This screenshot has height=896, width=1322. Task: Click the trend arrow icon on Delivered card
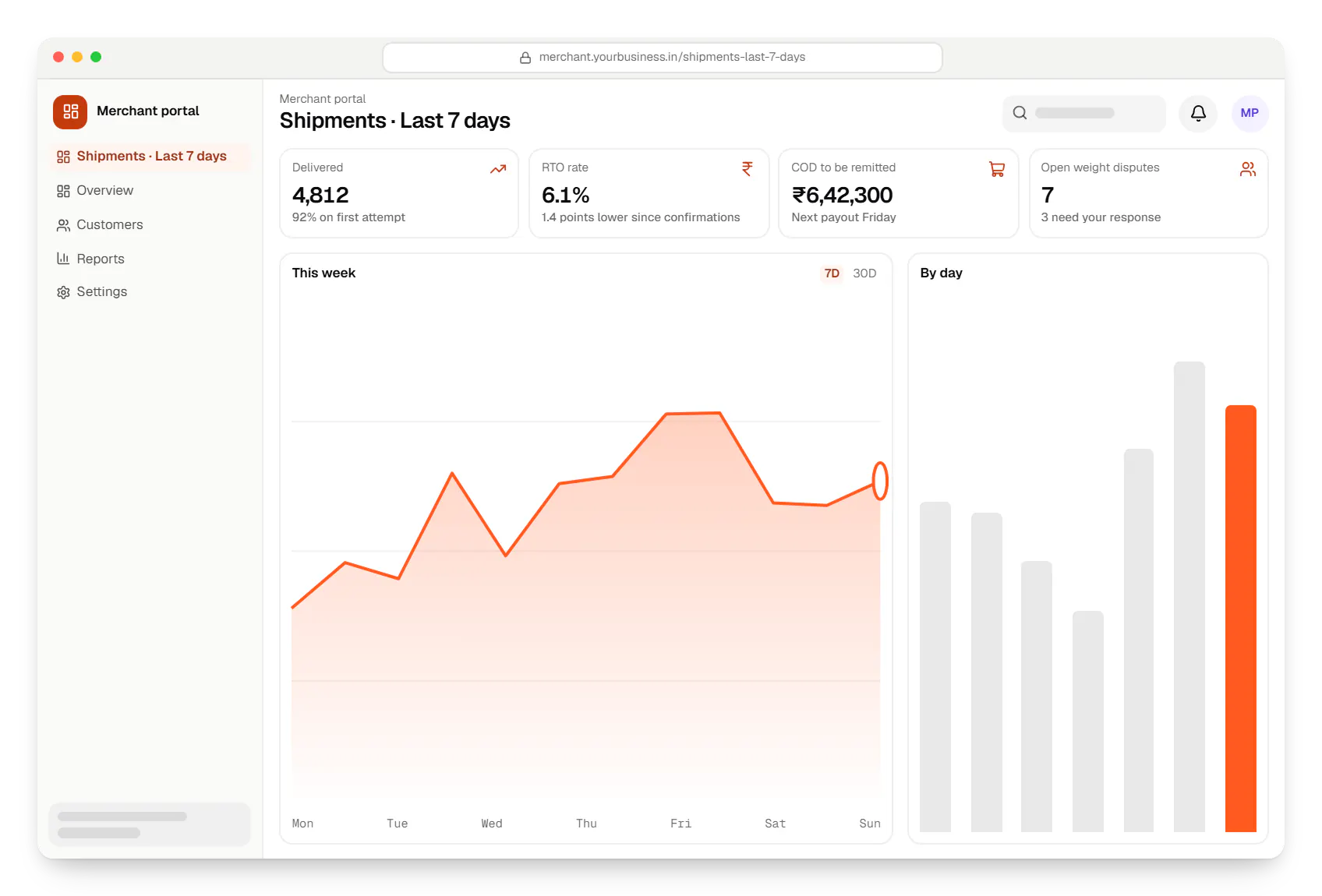pos(498,169)
